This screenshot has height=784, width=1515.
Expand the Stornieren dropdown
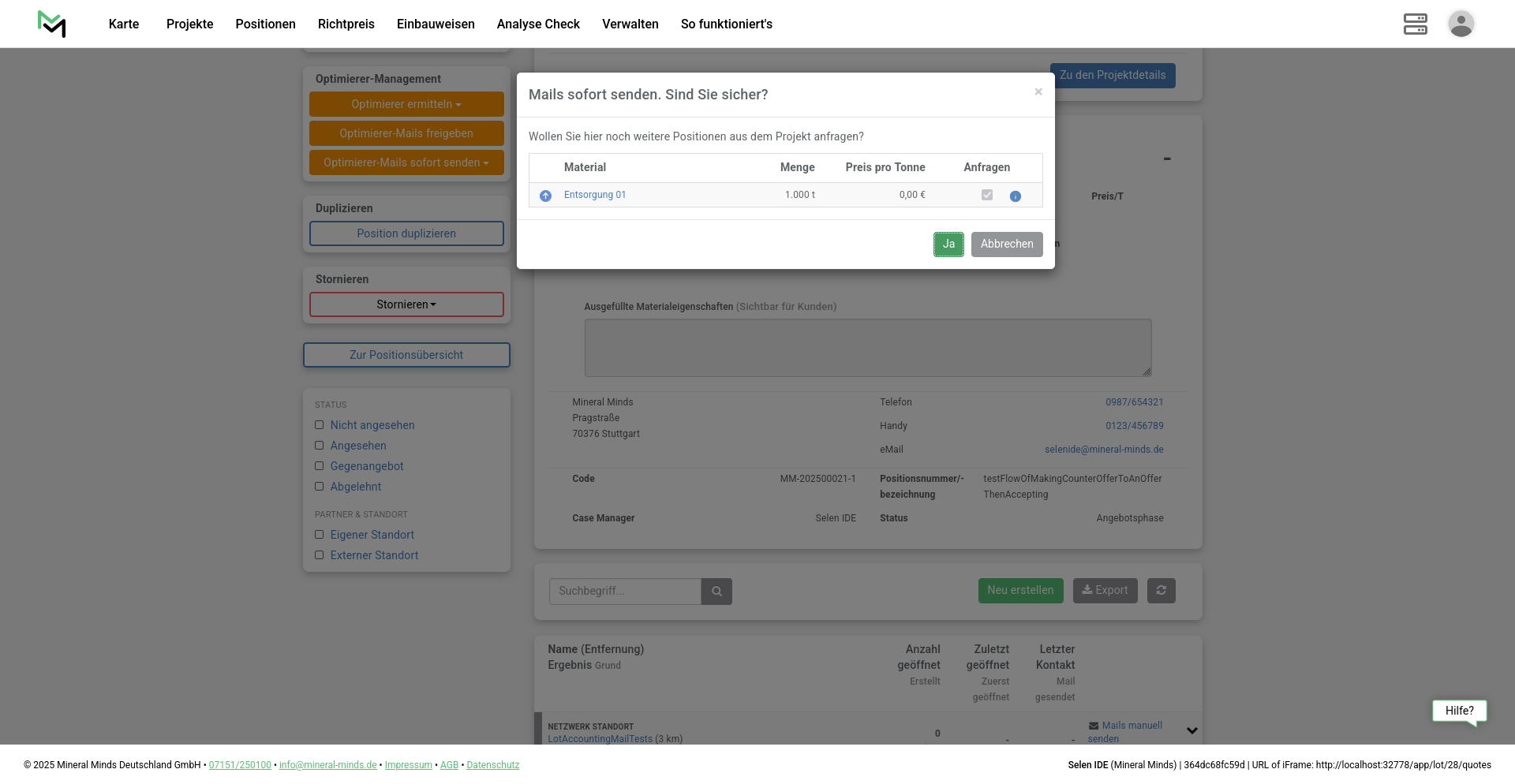point(406,304)
